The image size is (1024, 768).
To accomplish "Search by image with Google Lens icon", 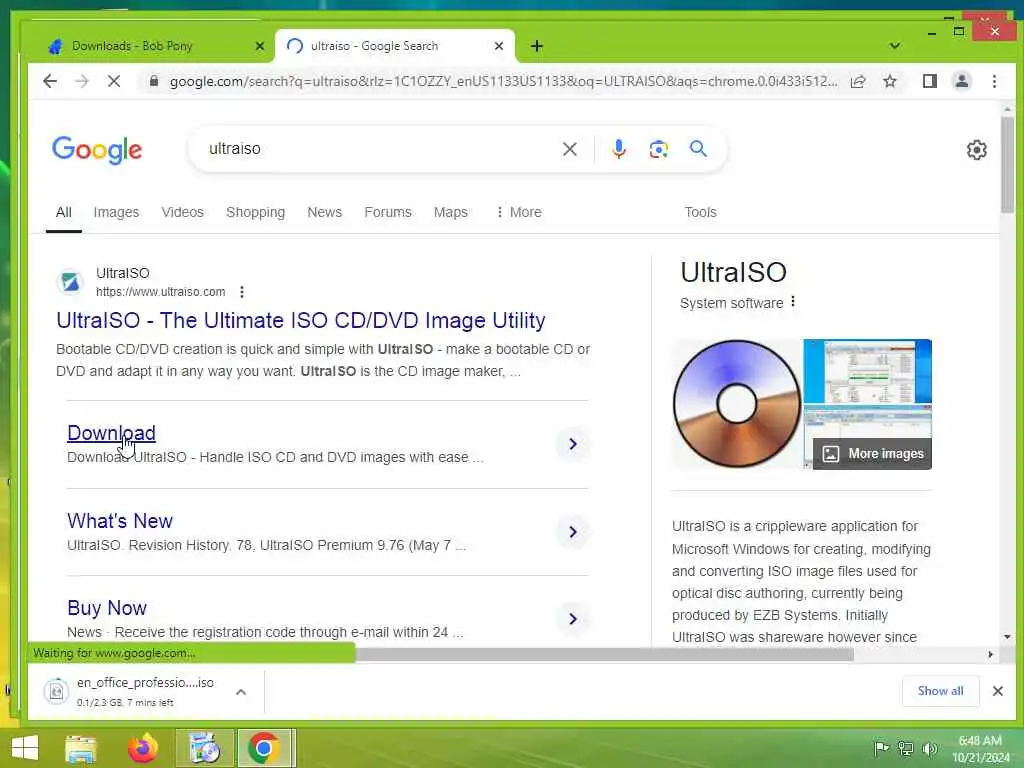I will pos(658,149).
